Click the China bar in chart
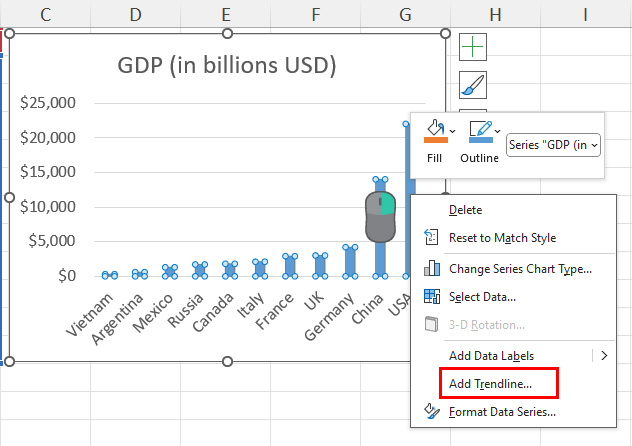 coord(380,228)
